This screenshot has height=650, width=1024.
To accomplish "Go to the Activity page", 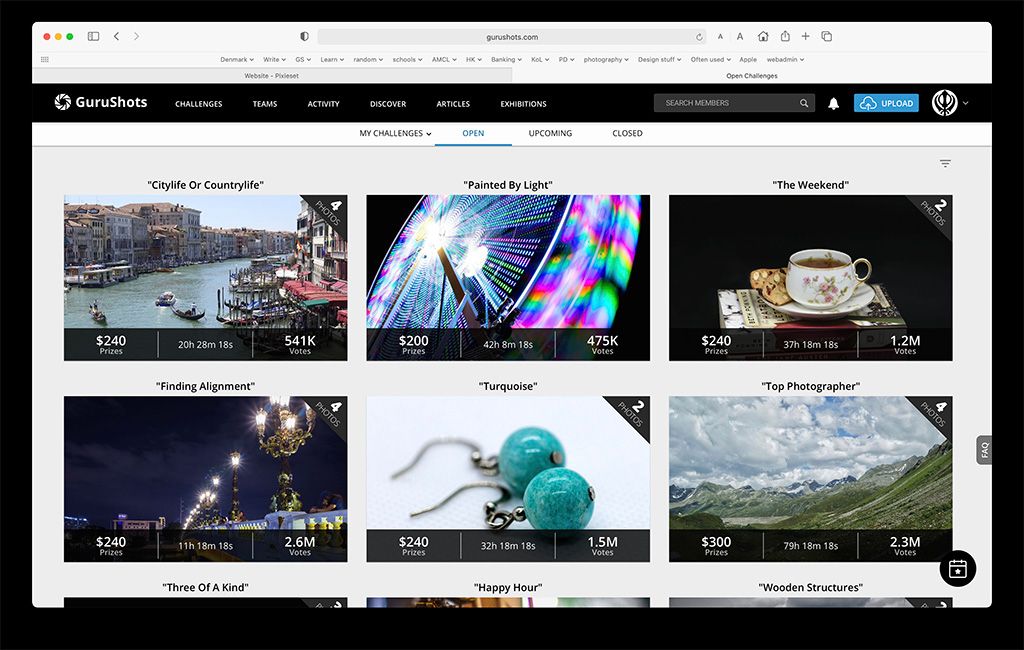I will [323, 104].
